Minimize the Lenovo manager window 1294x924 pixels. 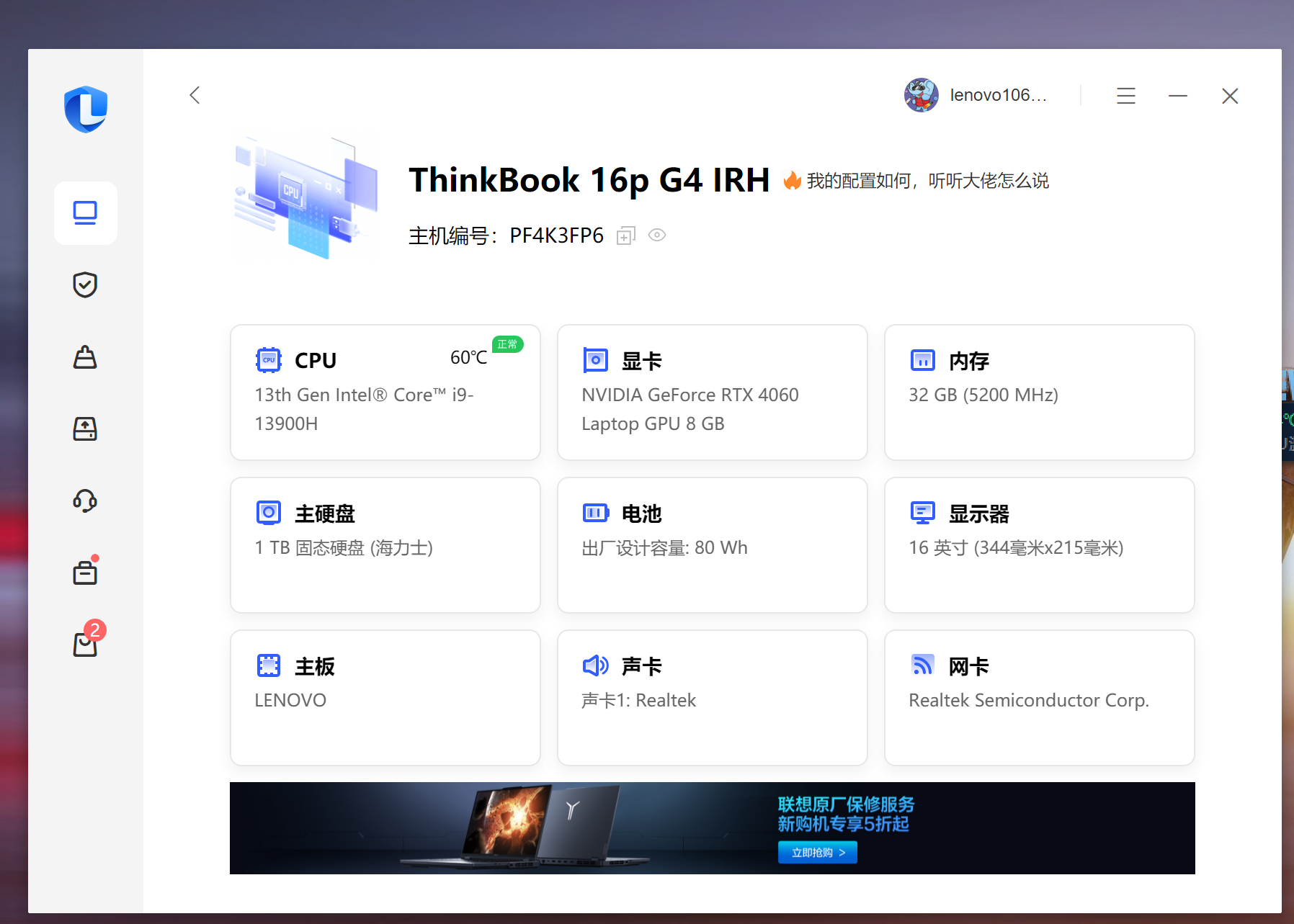[x=1178, y=96]
